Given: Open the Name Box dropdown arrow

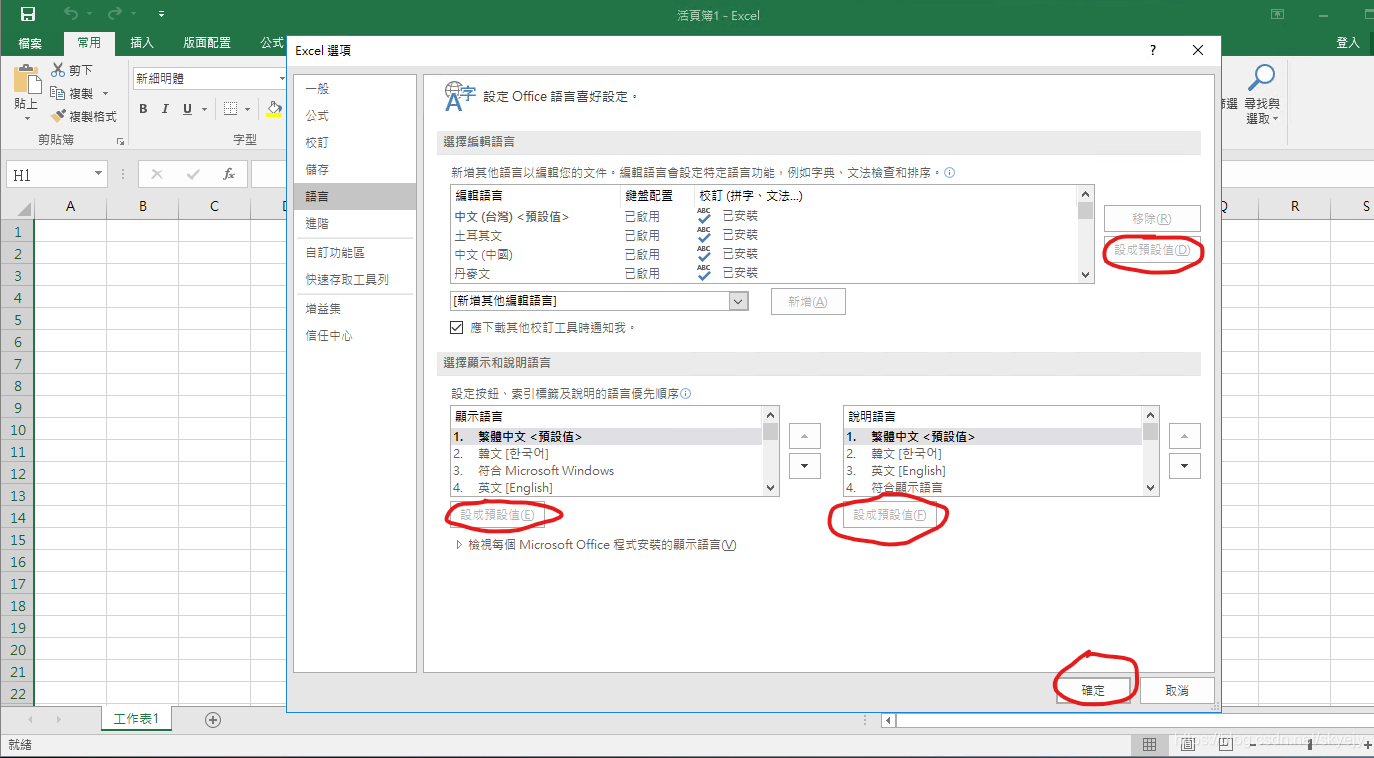Looking at the screenshot, I should (98, 174).
